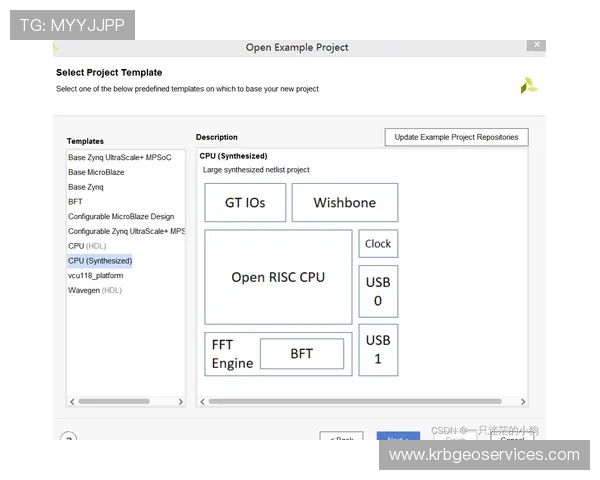Select the Wavegen (HDL) template
Viewport: 600px width, 480px height.
coord(94,290)
